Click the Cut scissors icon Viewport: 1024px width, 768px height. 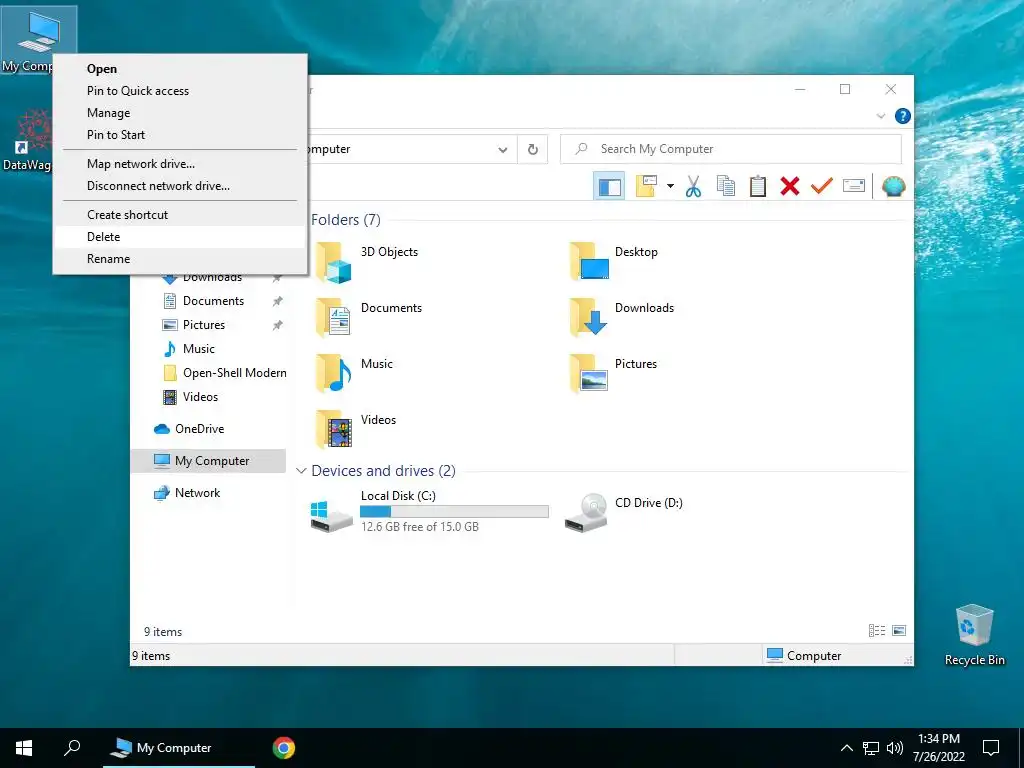pyautogui.click(x=693, y=187)
